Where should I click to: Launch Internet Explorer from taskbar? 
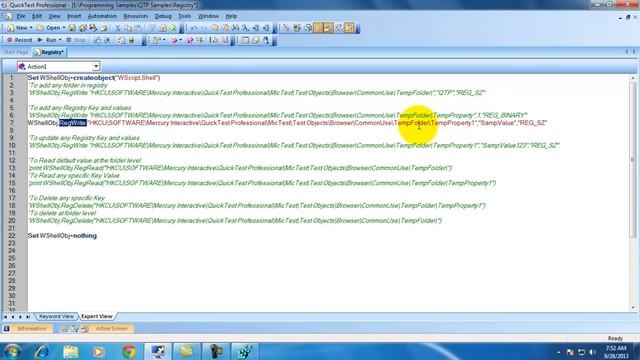click(x=41, y=351)
